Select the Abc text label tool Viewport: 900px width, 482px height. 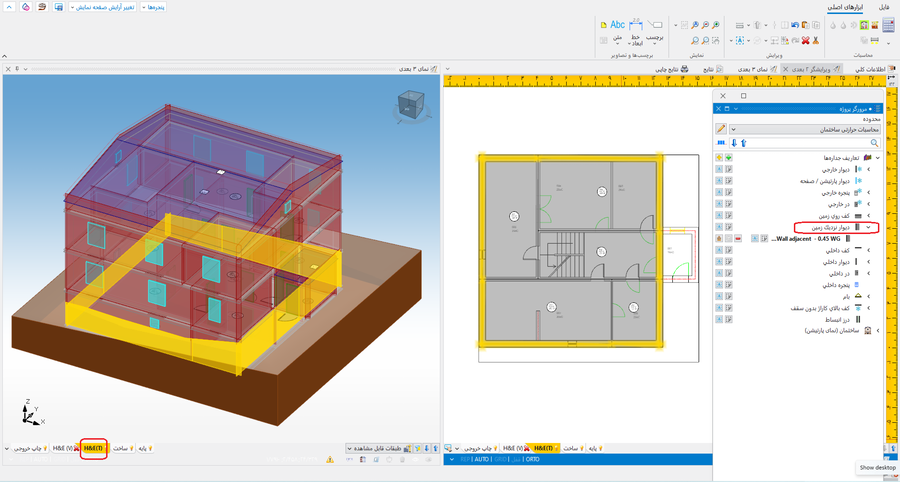[617, 24]
